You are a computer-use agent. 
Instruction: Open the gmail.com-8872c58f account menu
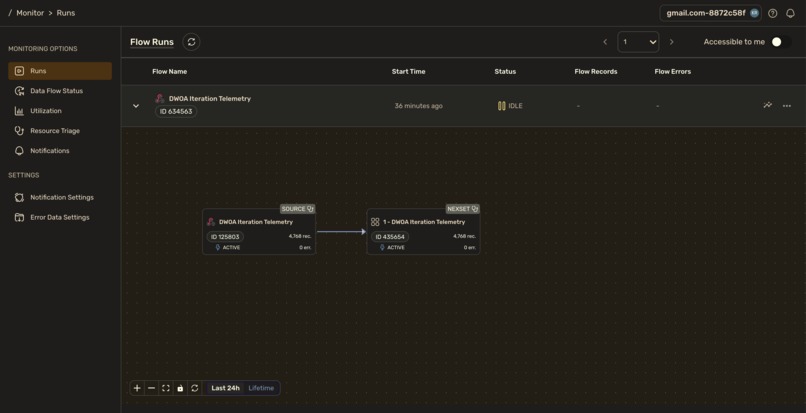[710, 13]
